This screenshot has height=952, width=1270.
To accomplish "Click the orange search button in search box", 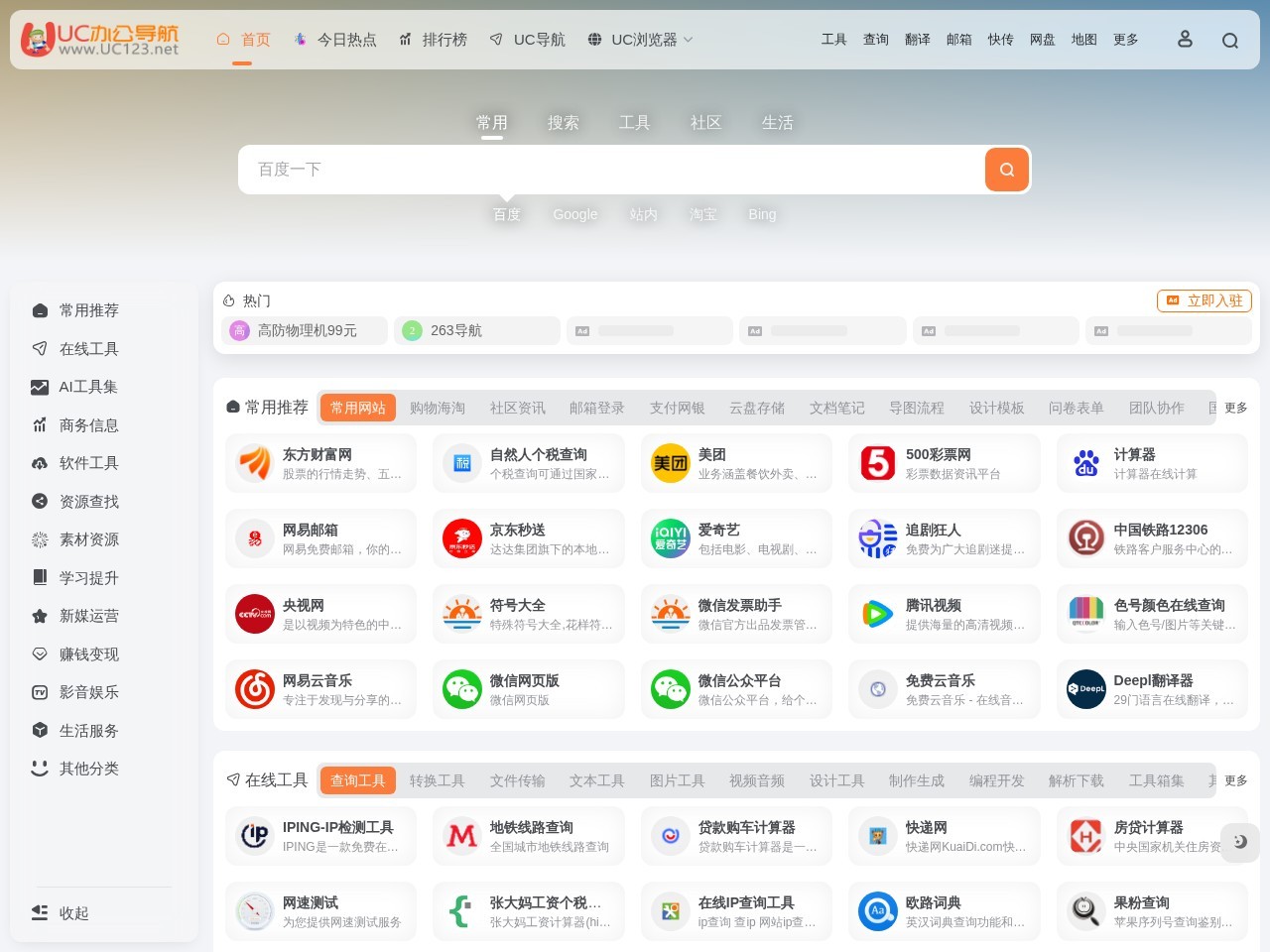I will click(x=1006, y=170).
